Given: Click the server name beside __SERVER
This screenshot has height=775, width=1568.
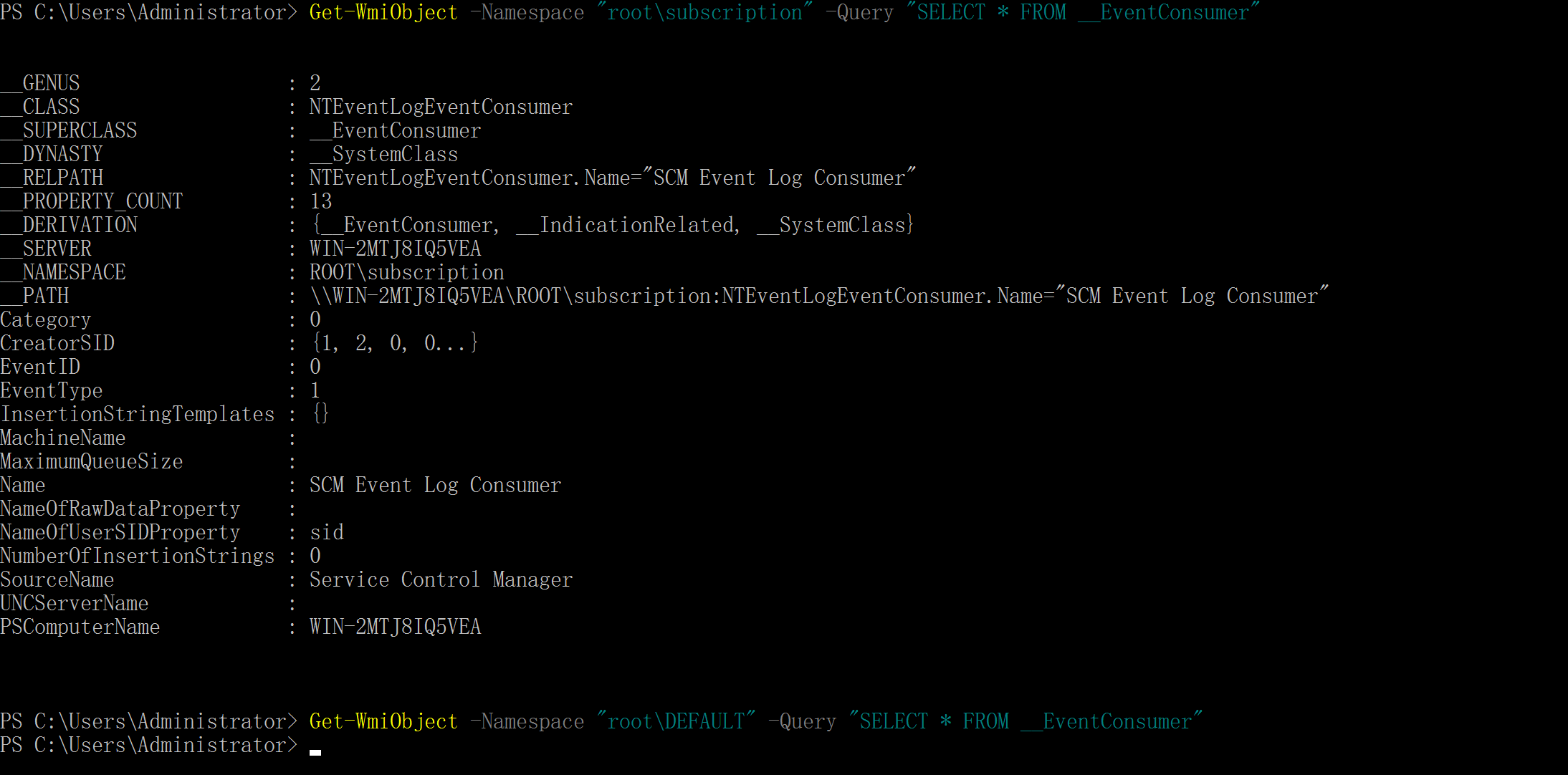Looking at the screenshot, I should coord(395,249).
